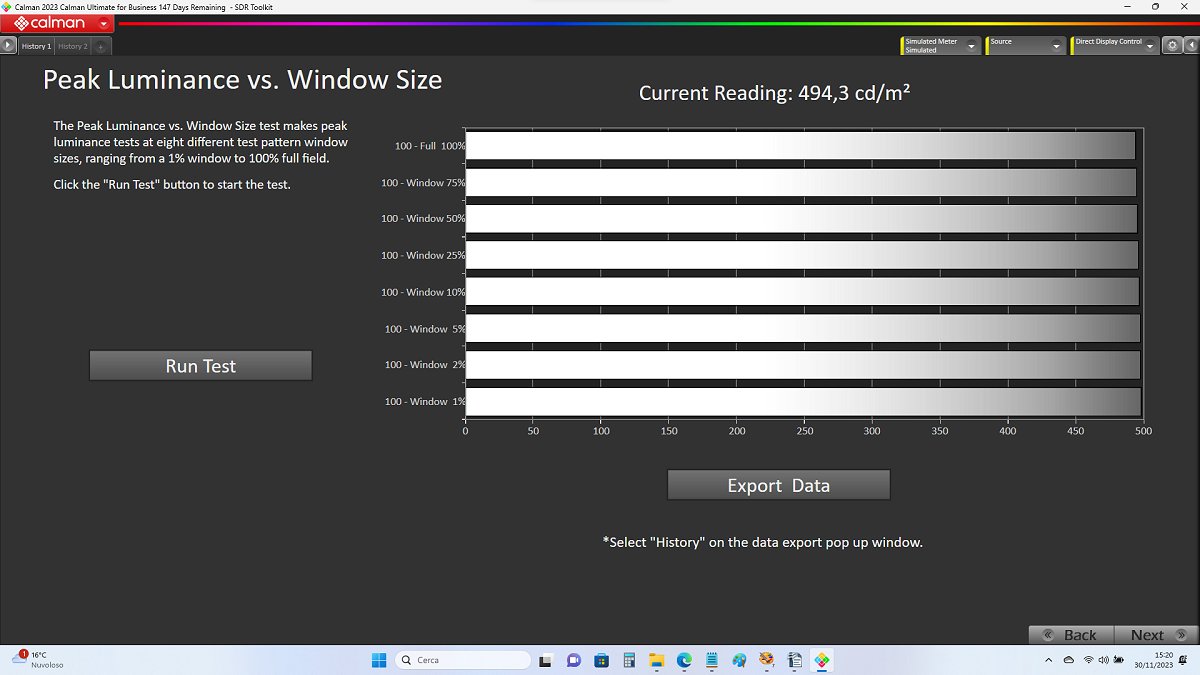Click the left-arrow panel icon beside the gear
The image size is (1200, 675).
click(x=1189, y=46)
